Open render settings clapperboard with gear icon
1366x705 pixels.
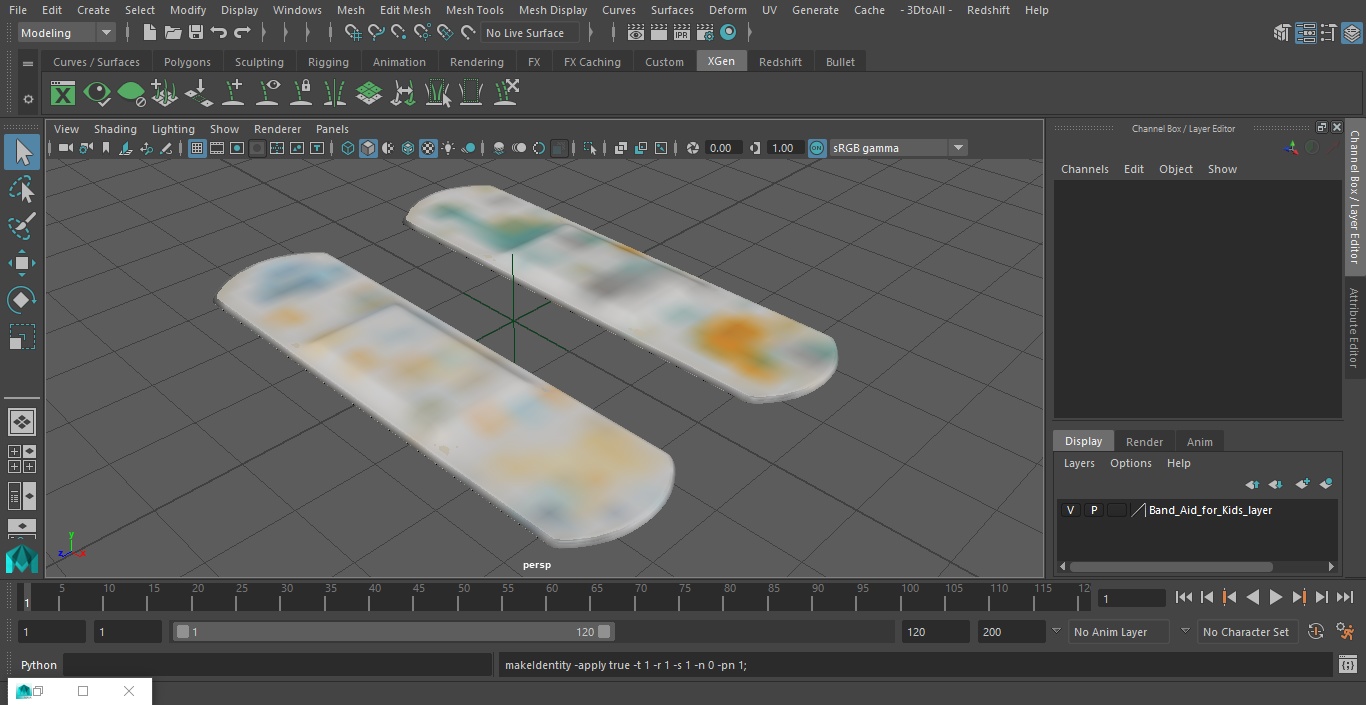pyautogui.click(x=704, y=33)
